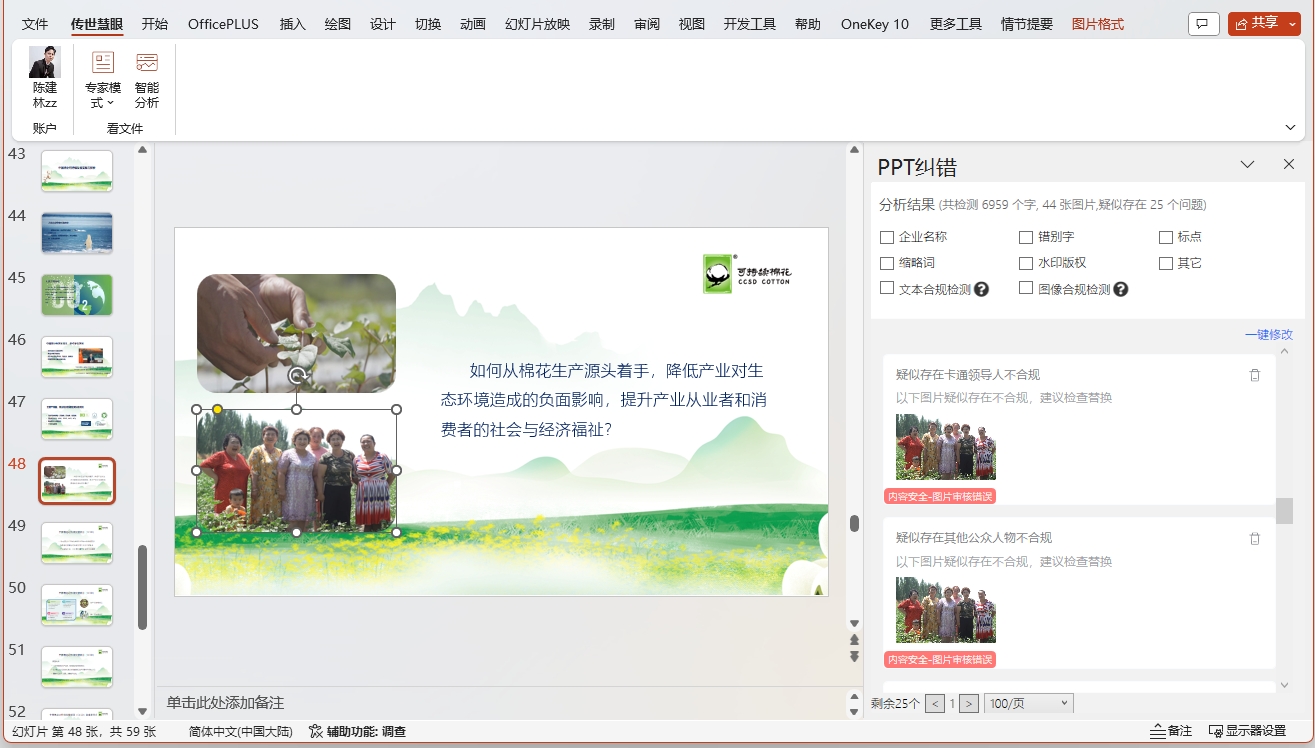Collapse PPT纠错 panel options chevron
Screen dimensions: 1315x748
coord(1247,165)
